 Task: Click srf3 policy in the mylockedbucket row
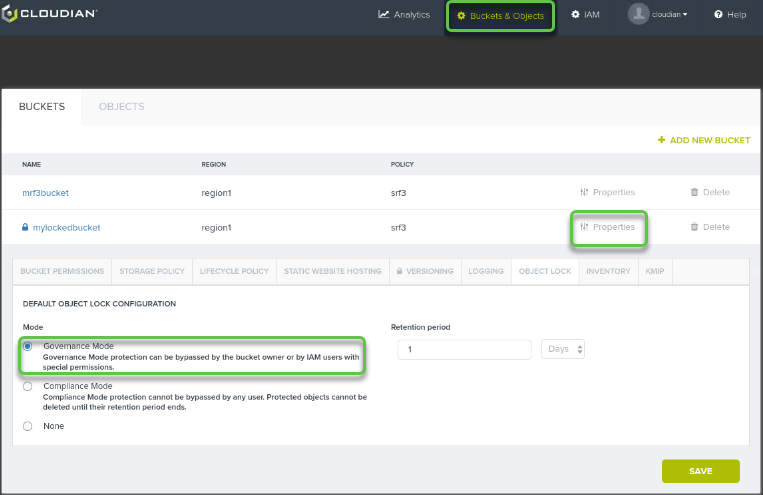[x=398, y=227]
